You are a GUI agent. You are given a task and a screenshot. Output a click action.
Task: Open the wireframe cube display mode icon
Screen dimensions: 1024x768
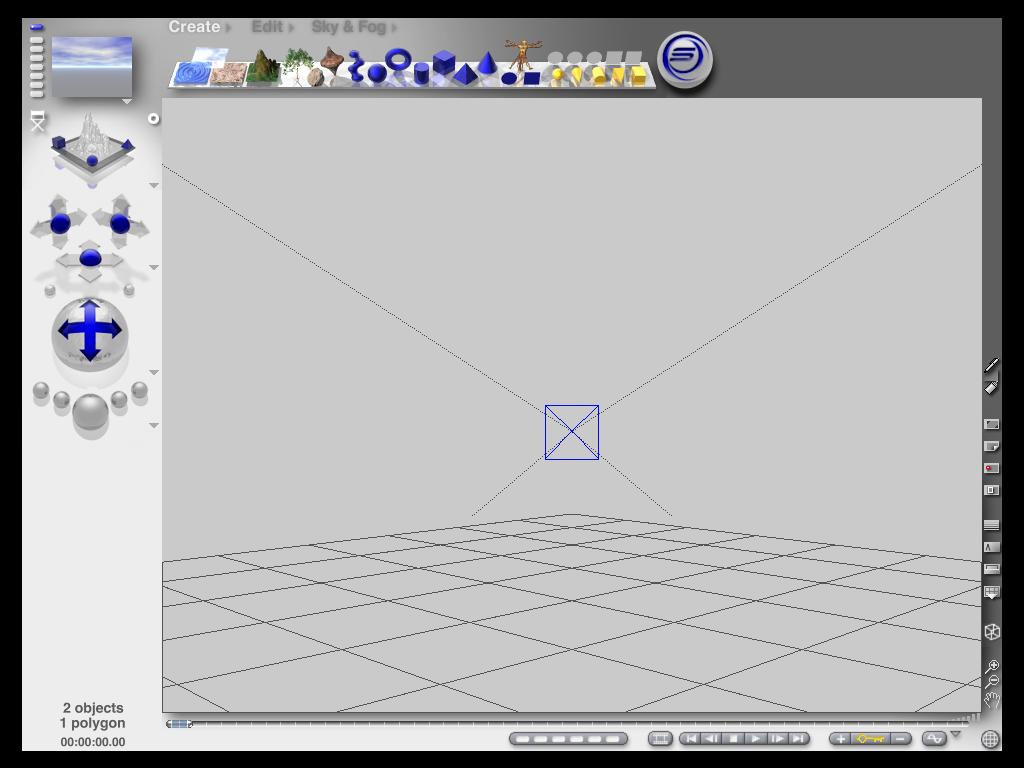pyautogui.click(x=992, y=632)
